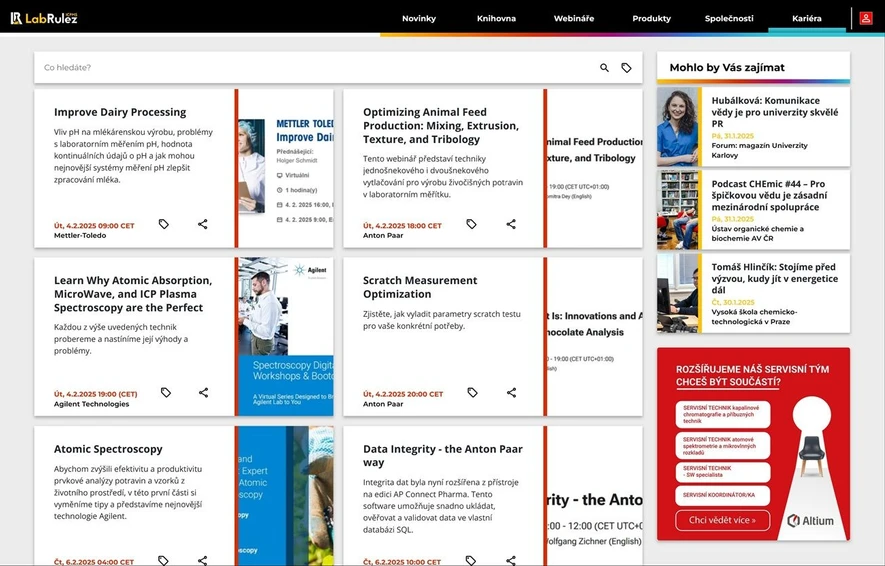Click Agilent Spectroscopy Digital Workshops image
This screenshot has width=885, height=566.
(x=286, y=337)
